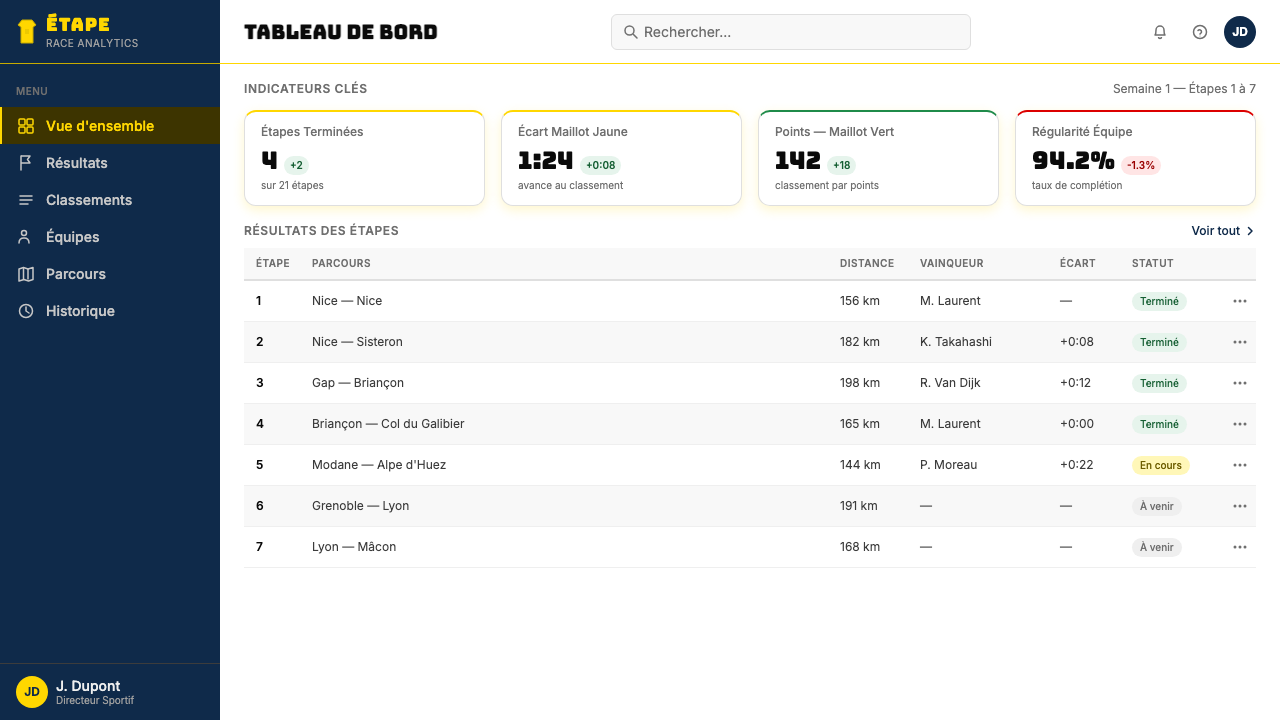Click Semaine 1 — Étapes 1 à 7 label

pyautogui.click(x=1184, y=89)
